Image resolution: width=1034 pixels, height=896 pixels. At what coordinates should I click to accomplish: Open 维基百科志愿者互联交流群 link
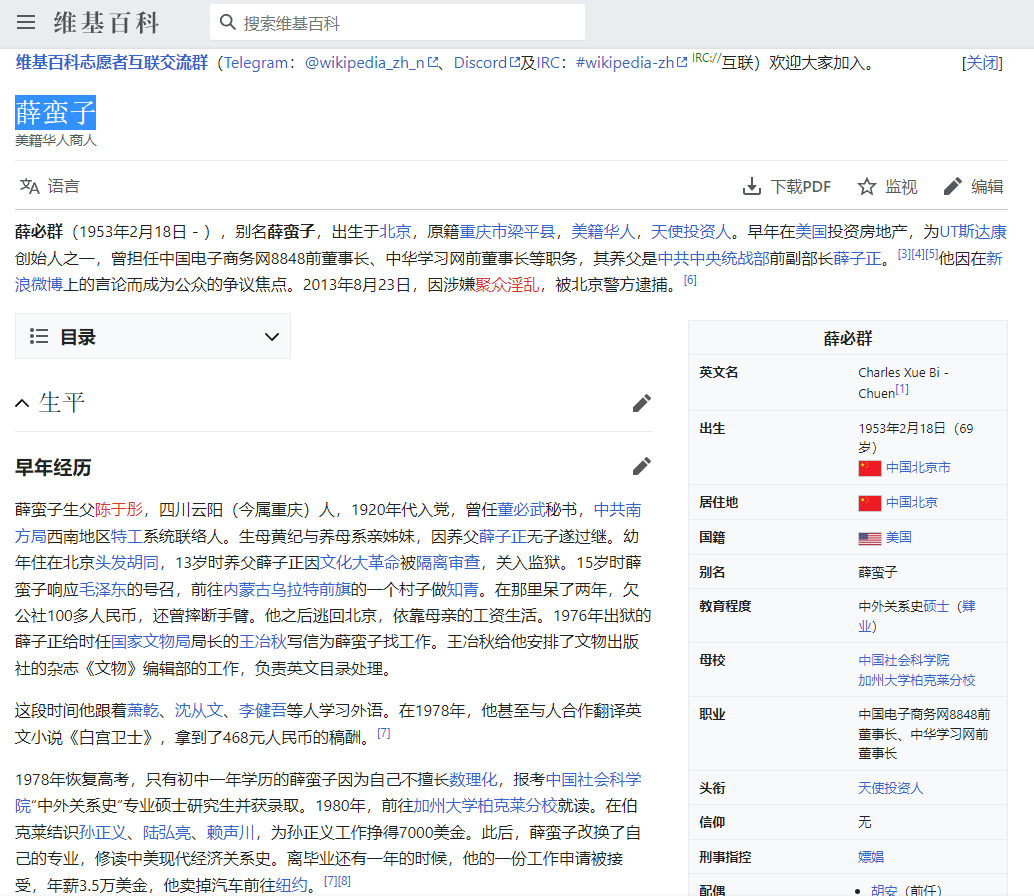point(111,63)
